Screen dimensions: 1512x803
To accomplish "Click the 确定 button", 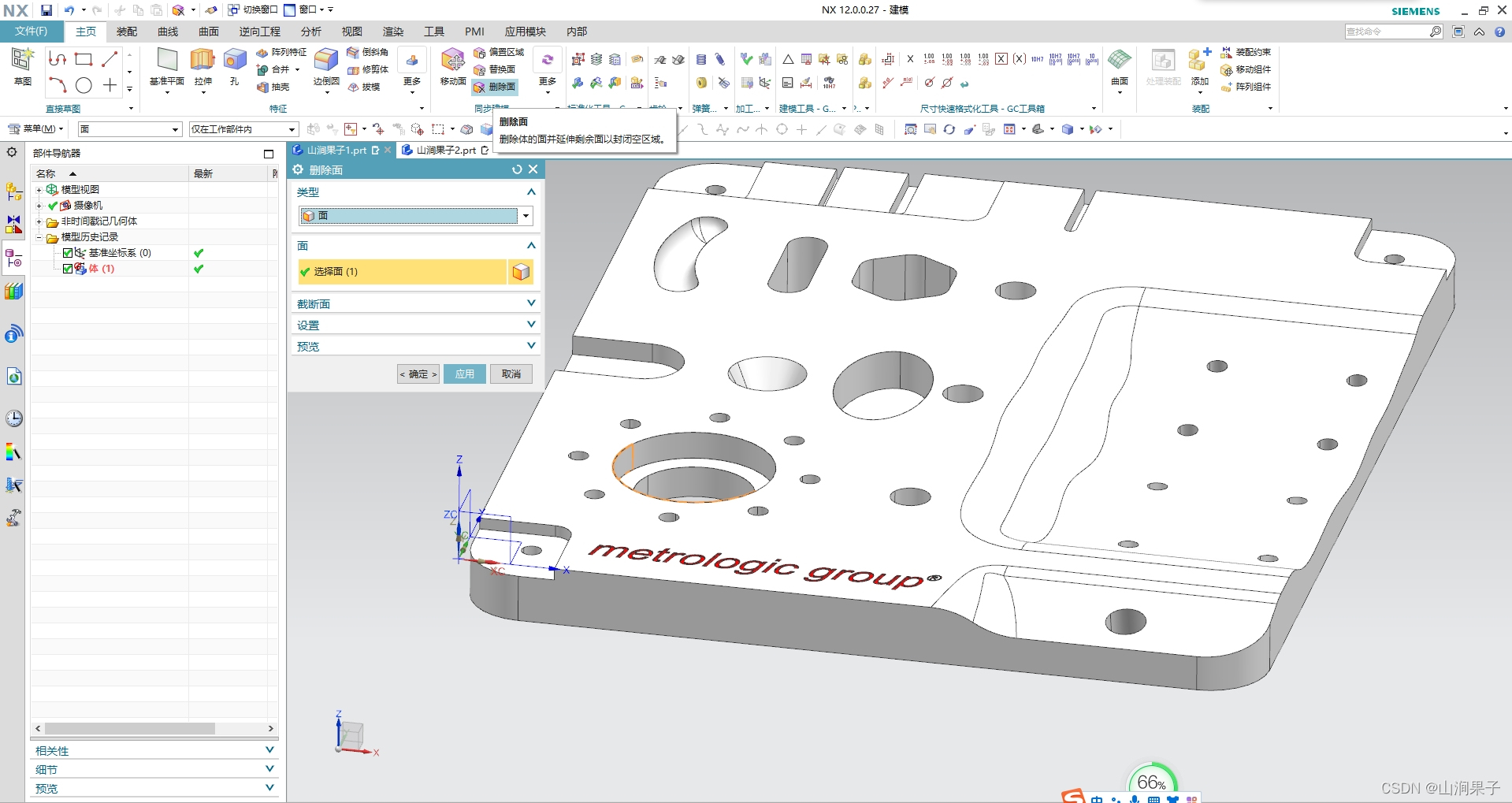I will (x=418, y=374).
